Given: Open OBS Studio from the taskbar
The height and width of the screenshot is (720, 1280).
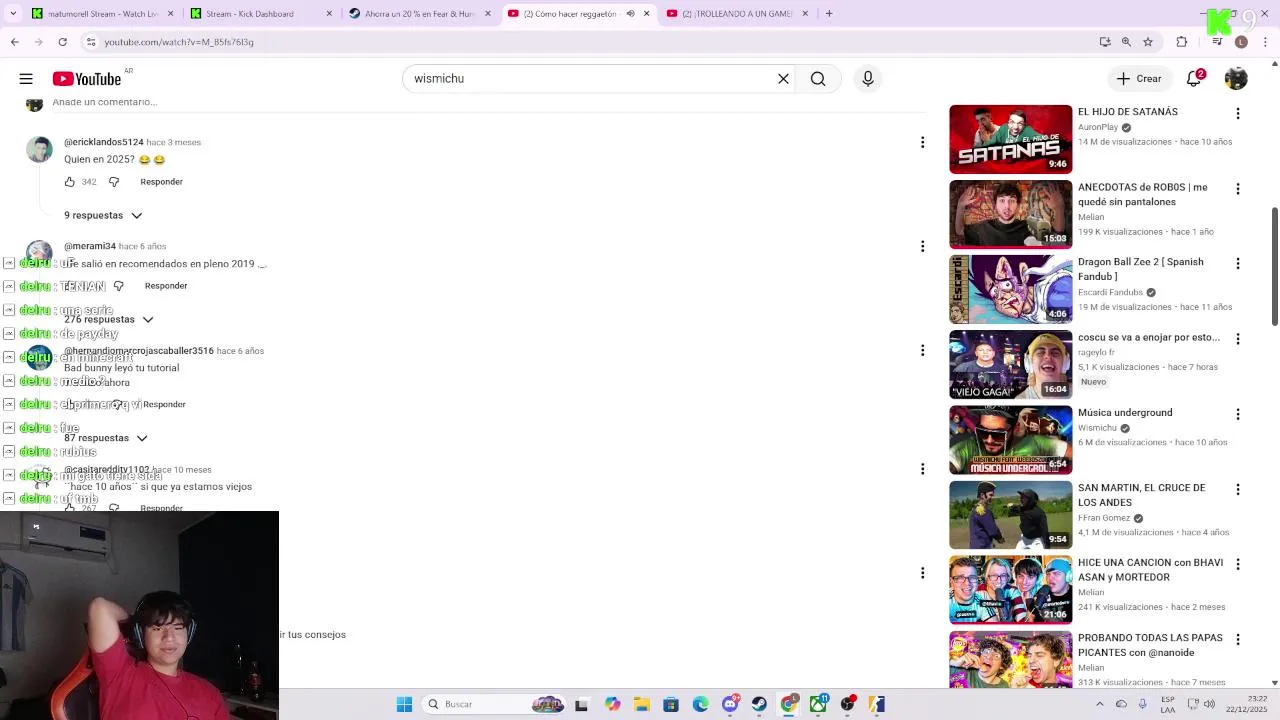Looking at the screenshot, I should pos(848,704).
